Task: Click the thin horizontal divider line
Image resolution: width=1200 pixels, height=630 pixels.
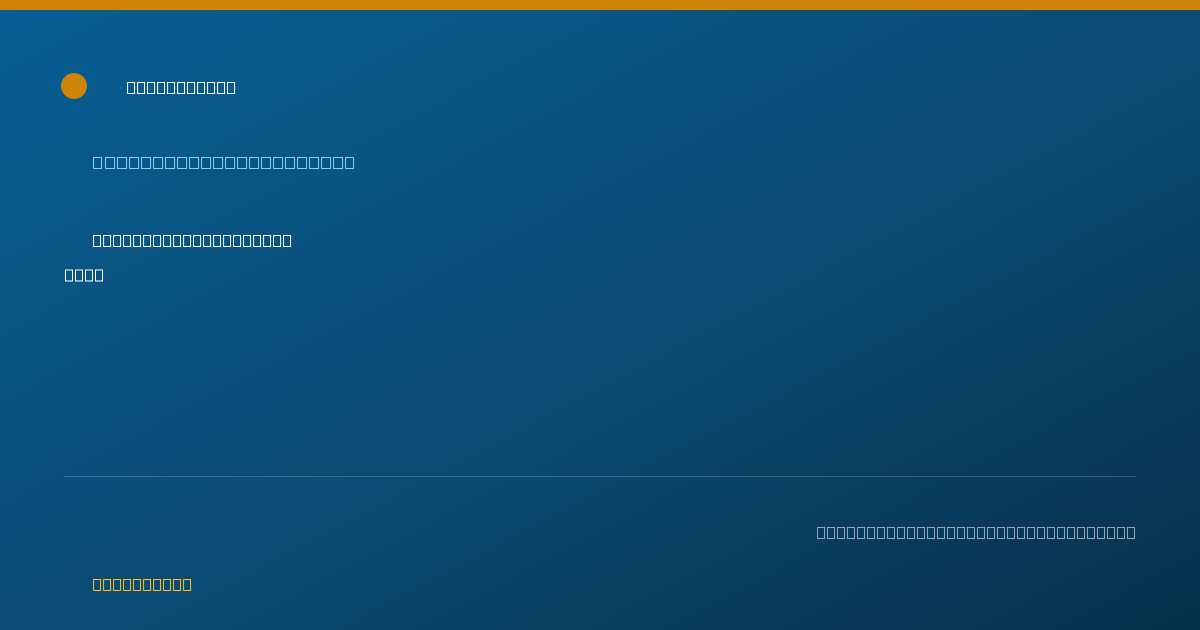Action: (x=600, y=476)
